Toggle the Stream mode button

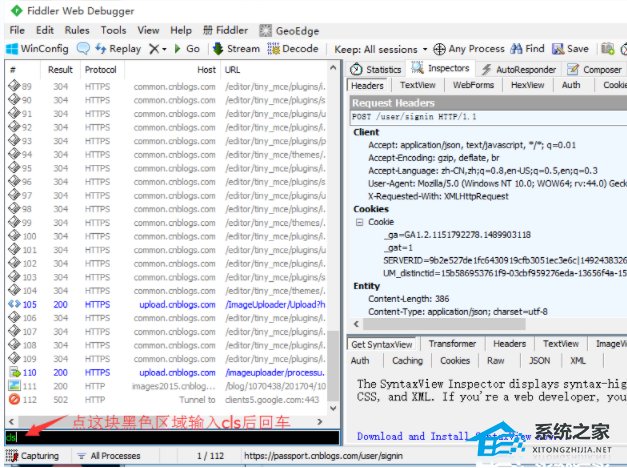coord(236,49)
